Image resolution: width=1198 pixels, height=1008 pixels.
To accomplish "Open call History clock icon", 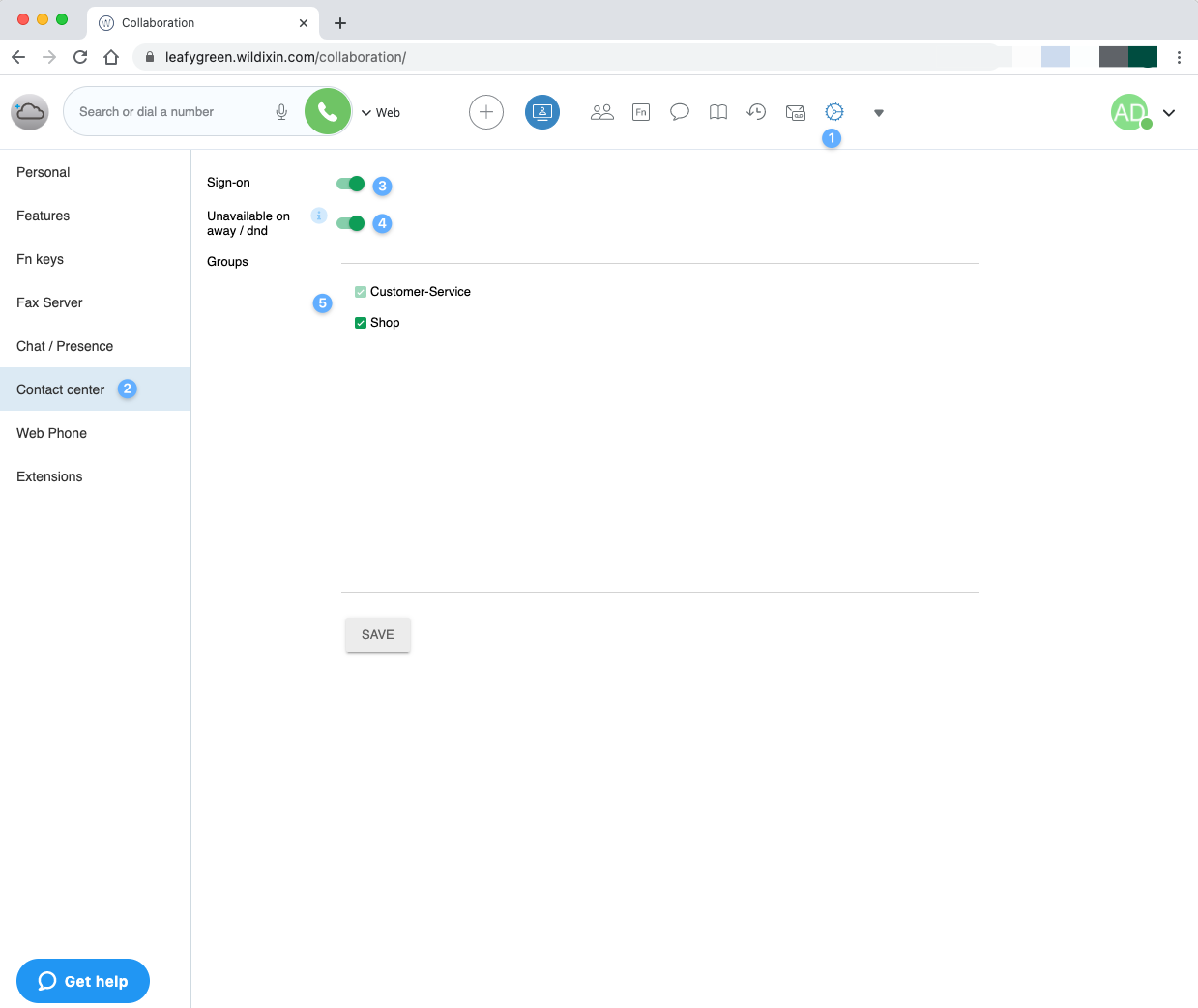I will pos(756,112).
